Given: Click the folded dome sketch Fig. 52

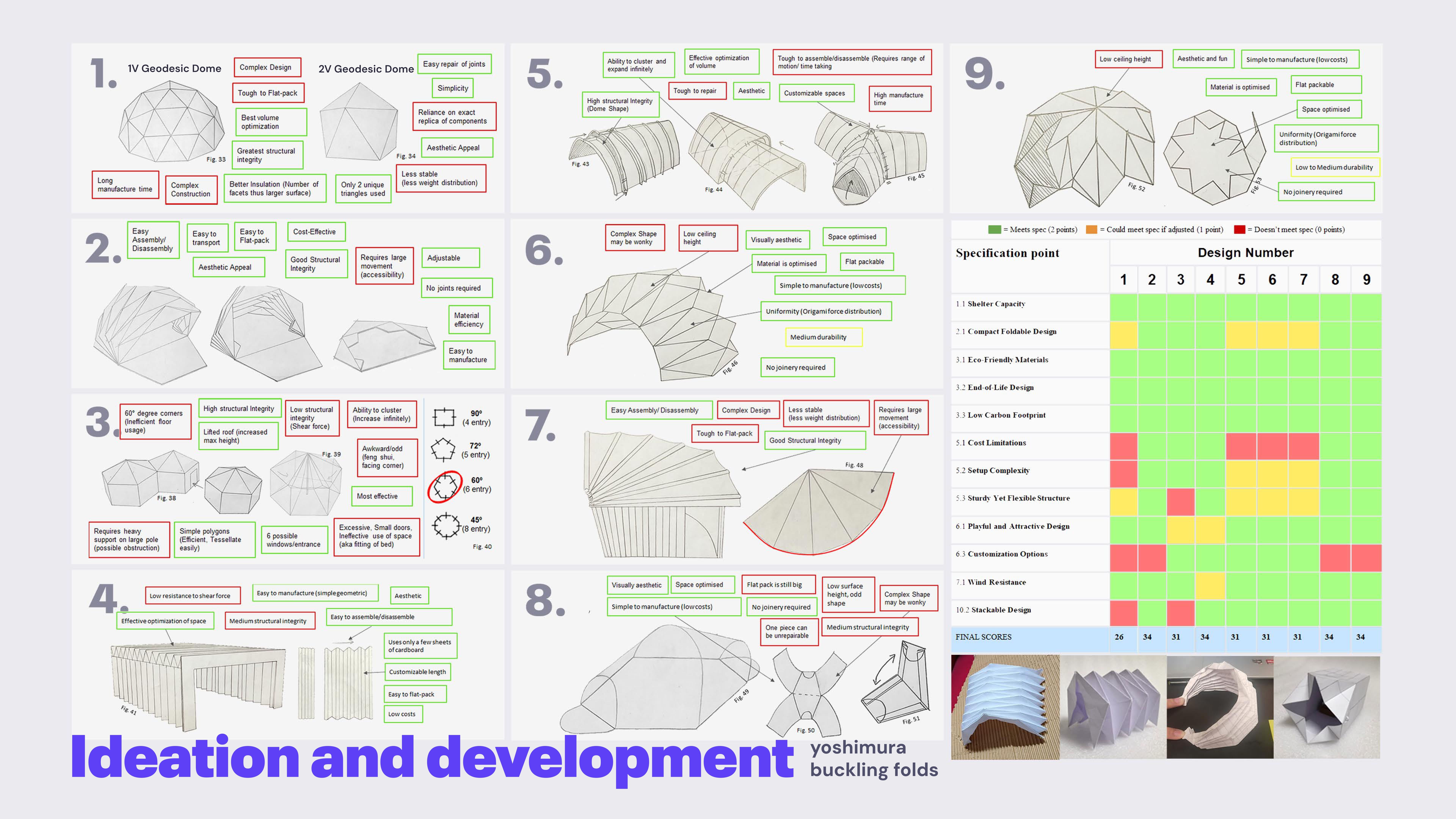Looking at the screenshot, I should click(x=1085, y=147).
